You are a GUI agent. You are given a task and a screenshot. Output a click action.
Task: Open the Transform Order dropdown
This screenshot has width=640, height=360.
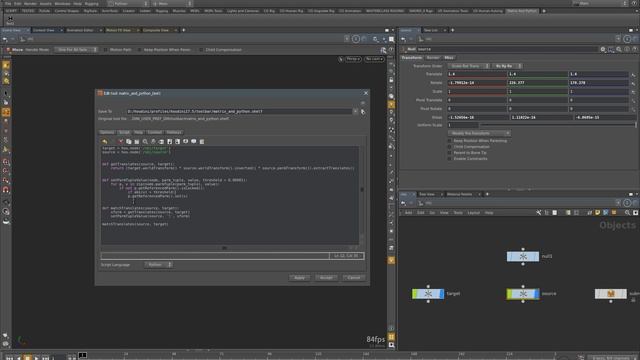469,66
